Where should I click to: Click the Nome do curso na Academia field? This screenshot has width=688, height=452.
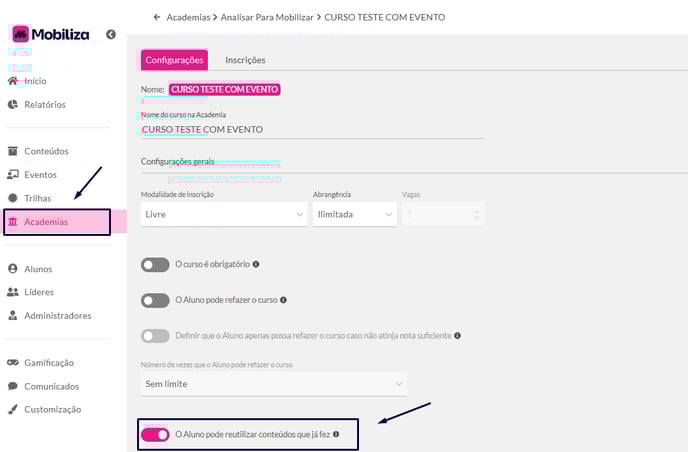pos(313,129)
